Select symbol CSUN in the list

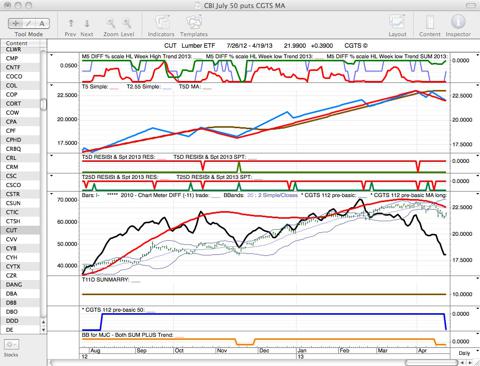tap(20, 203)
